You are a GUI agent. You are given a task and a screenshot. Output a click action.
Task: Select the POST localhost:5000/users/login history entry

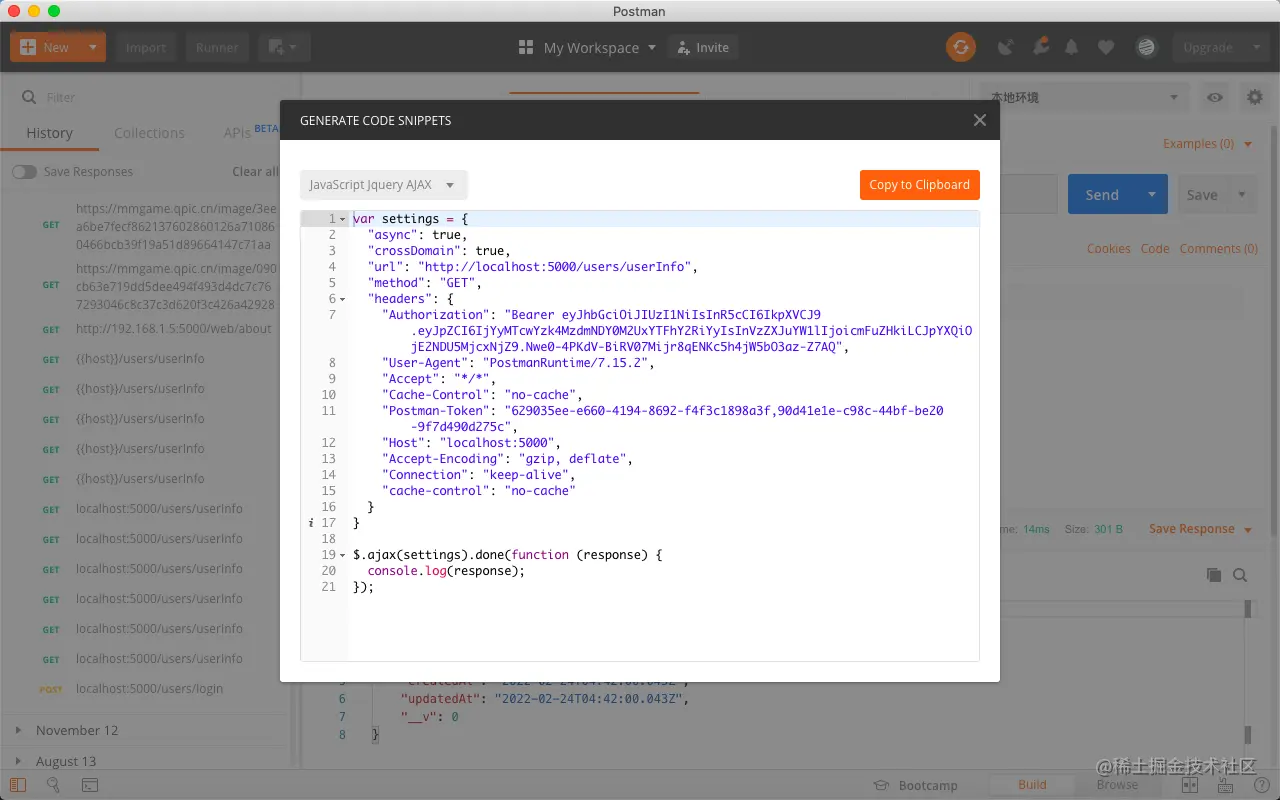click(150, 689)
